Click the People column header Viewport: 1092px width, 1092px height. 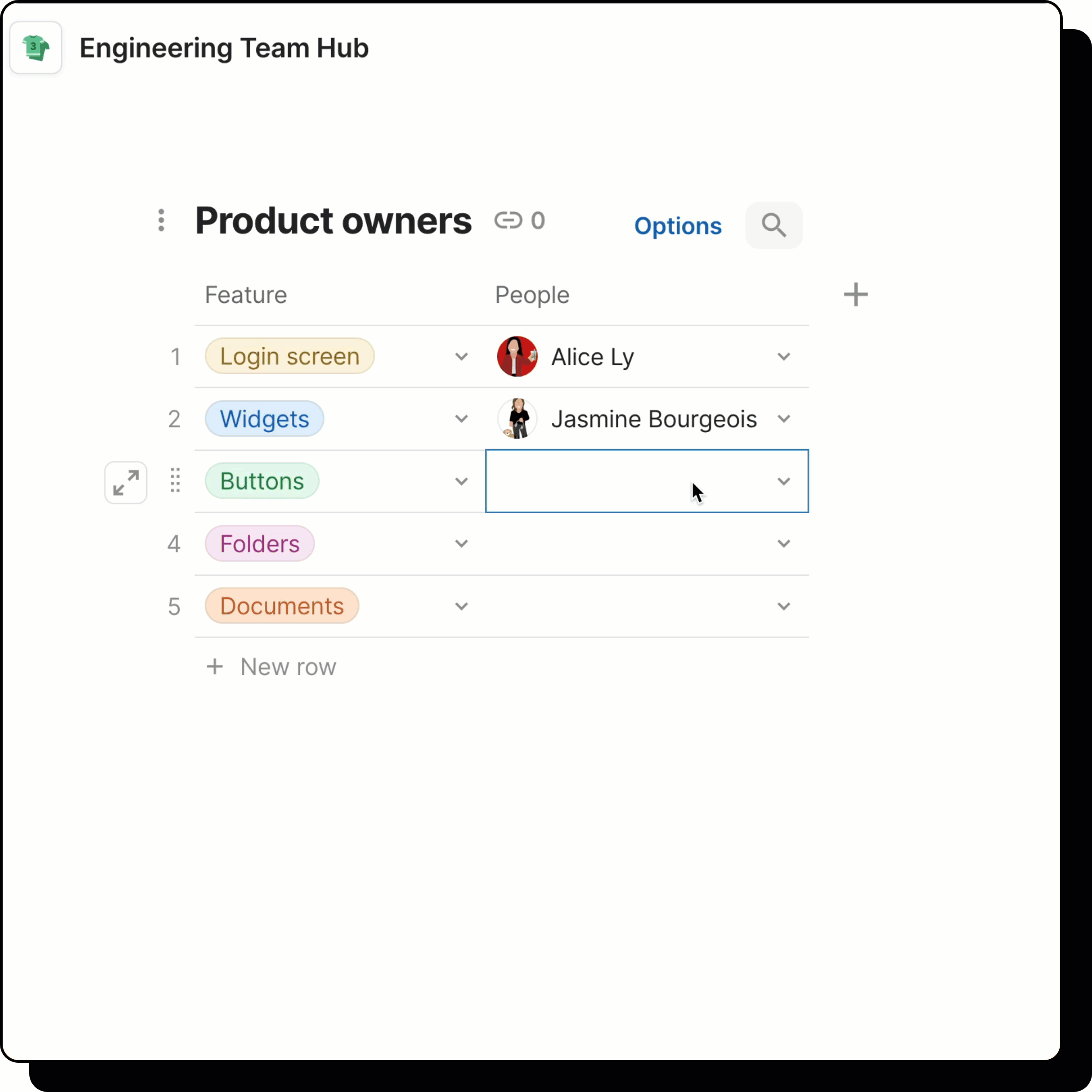tap(531, 294)
